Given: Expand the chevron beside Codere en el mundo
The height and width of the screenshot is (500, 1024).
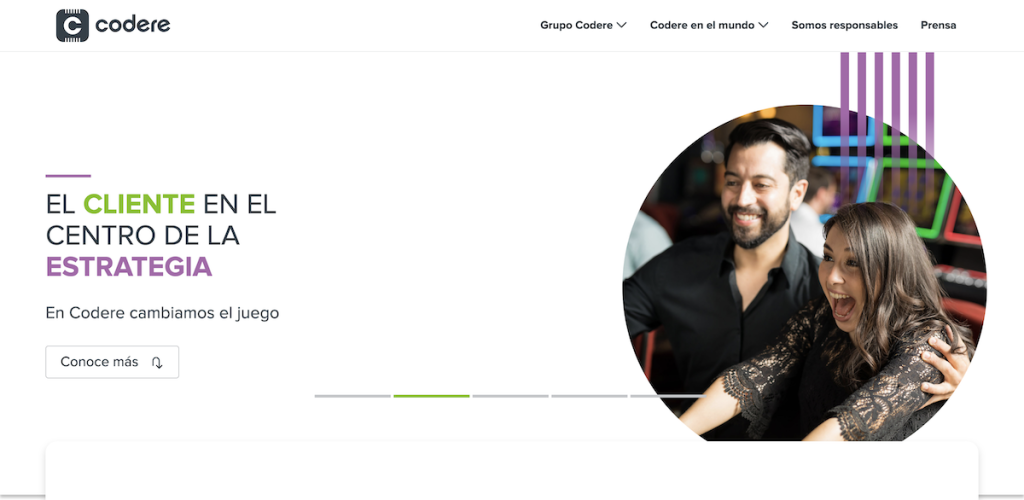Looking at the screenshot, I should (763, 25).
